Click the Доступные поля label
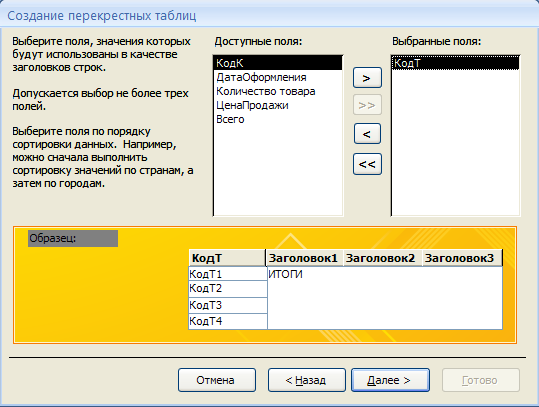539x407 pixels. pos(258,42)
